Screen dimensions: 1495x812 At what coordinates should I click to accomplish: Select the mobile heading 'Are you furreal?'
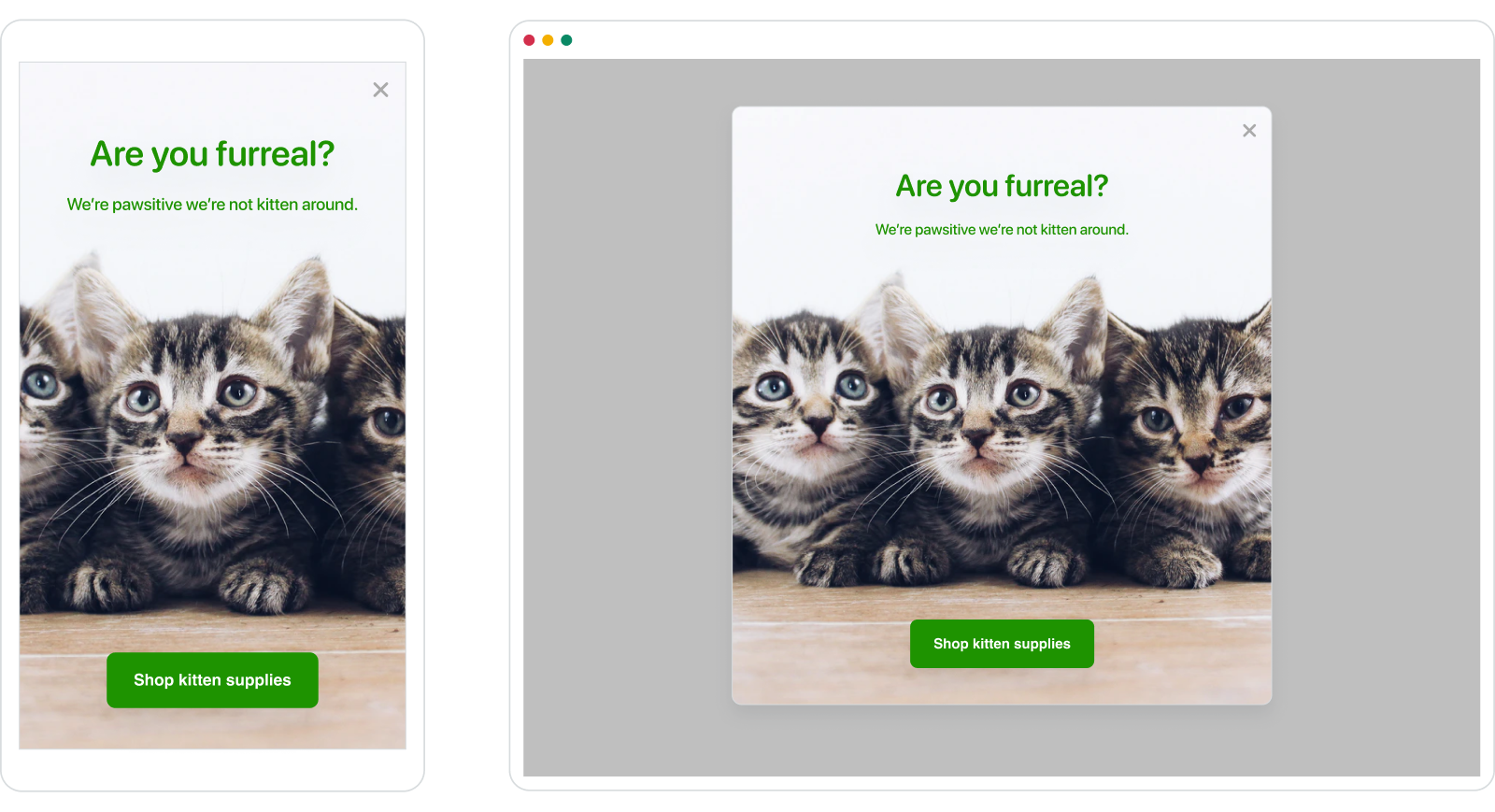click(212, 154)
